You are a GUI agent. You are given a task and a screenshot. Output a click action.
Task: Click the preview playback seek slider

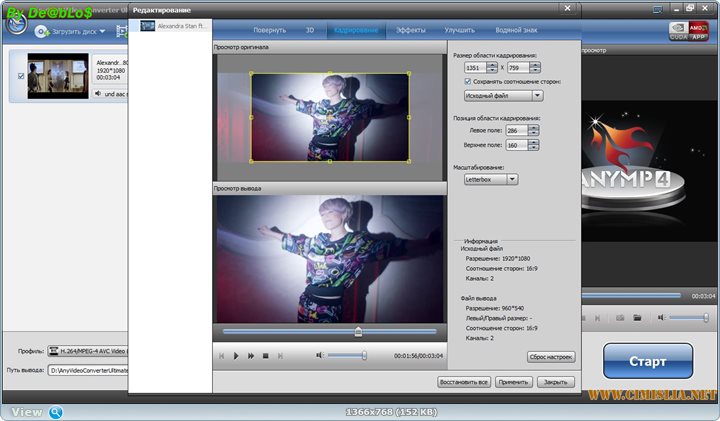[x=358, y=331]
